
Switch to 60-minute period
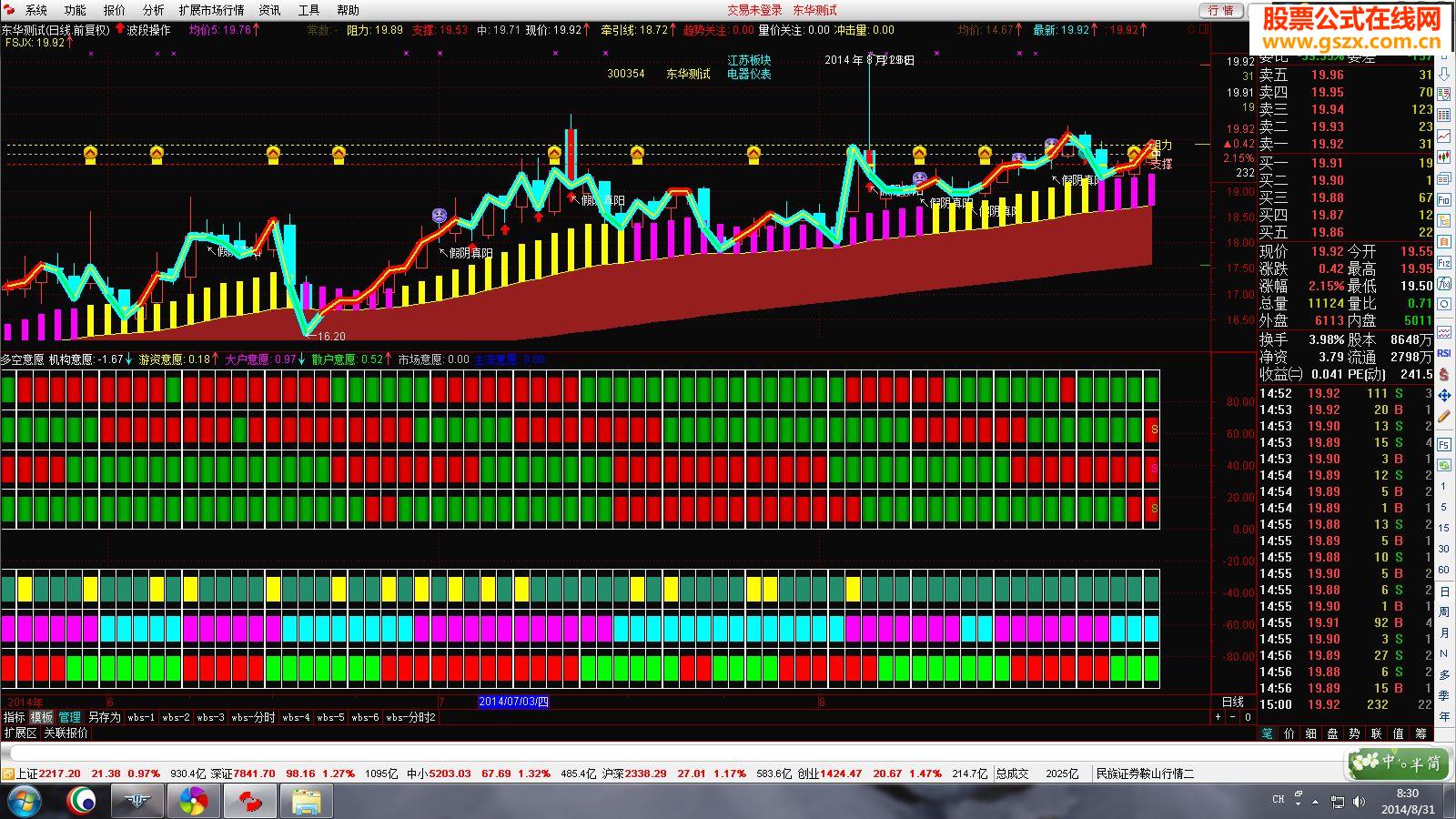point(1443,570)
